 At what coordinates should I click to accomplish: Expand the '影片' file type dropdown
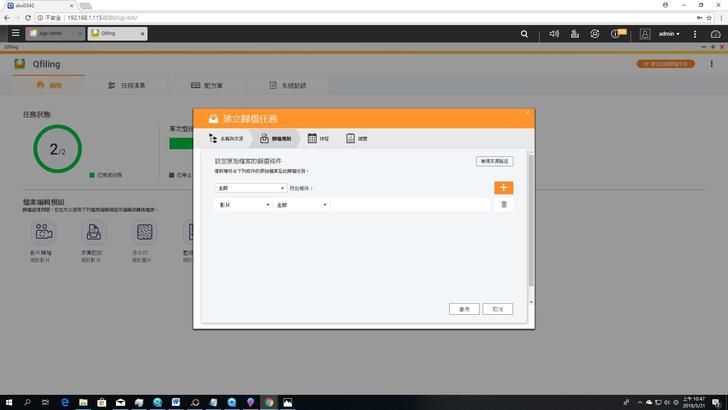click(243, 204)
